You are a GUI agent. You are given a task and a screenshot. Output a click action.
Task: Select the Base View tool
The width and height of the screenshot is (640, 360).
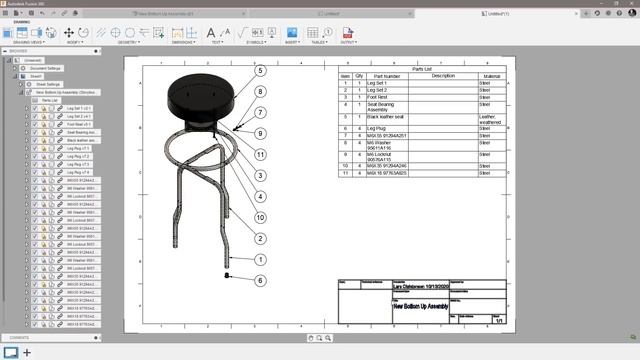click(8, 33)
